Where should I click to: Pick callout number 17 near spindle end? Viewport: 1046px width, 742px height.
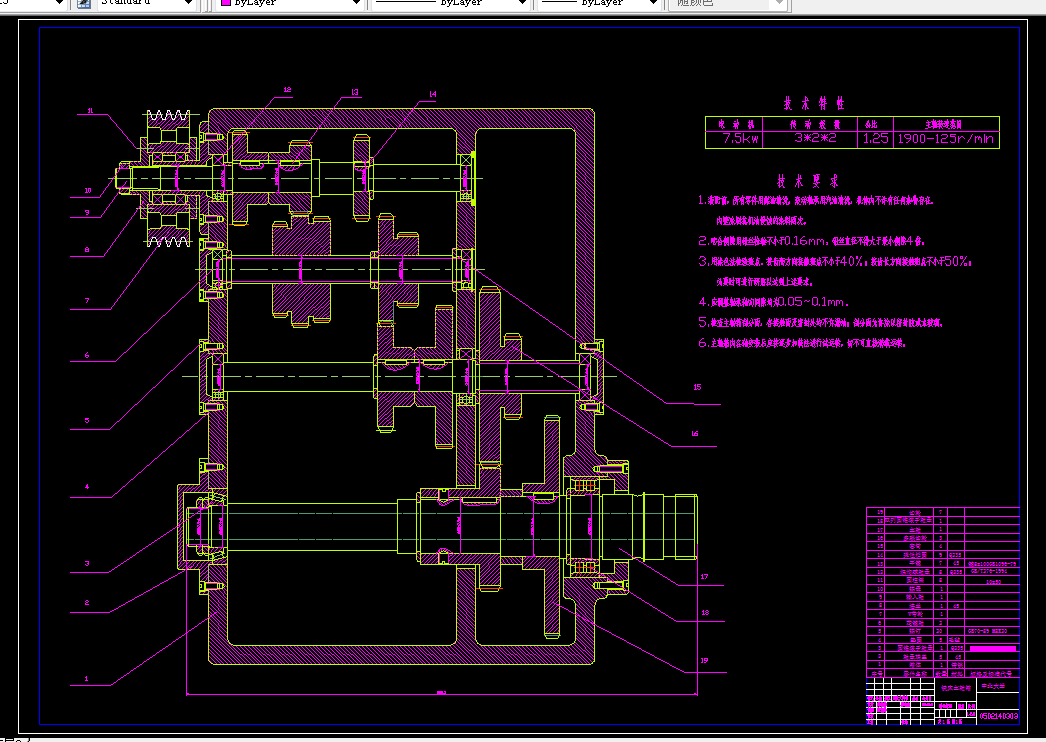coord(704,577)
